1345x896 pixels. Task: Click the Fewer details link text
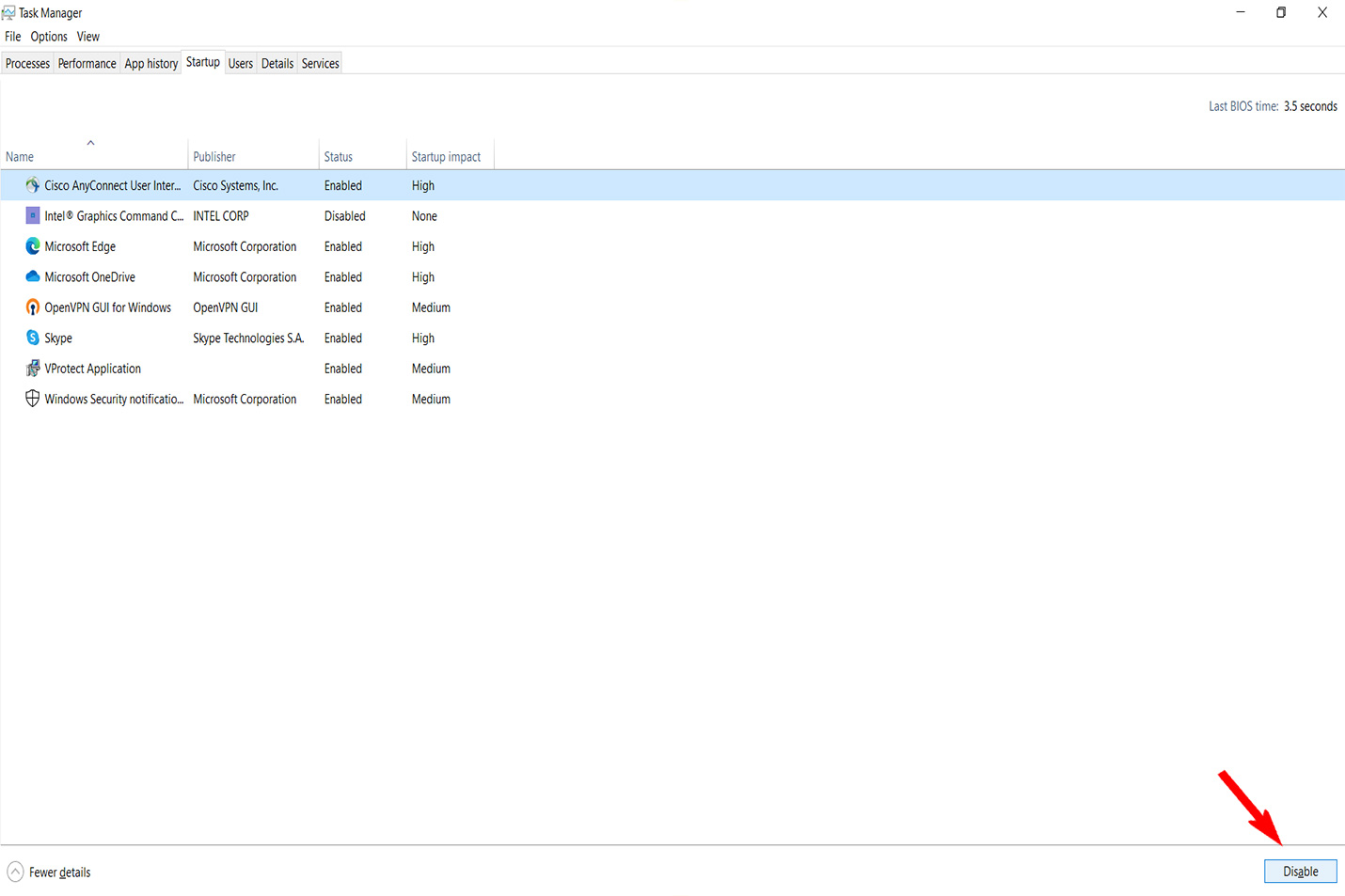[x=60, y=872]
